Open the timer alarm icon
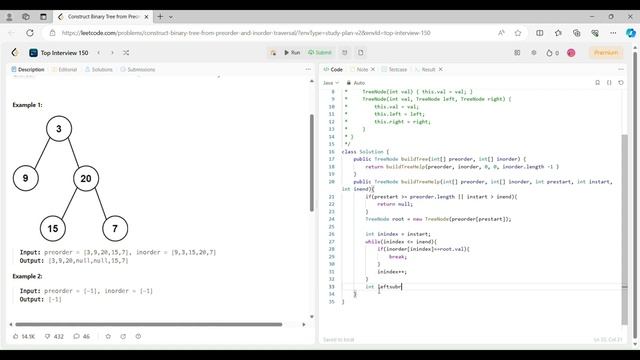640x360 pixels. (x=344, y=53)
